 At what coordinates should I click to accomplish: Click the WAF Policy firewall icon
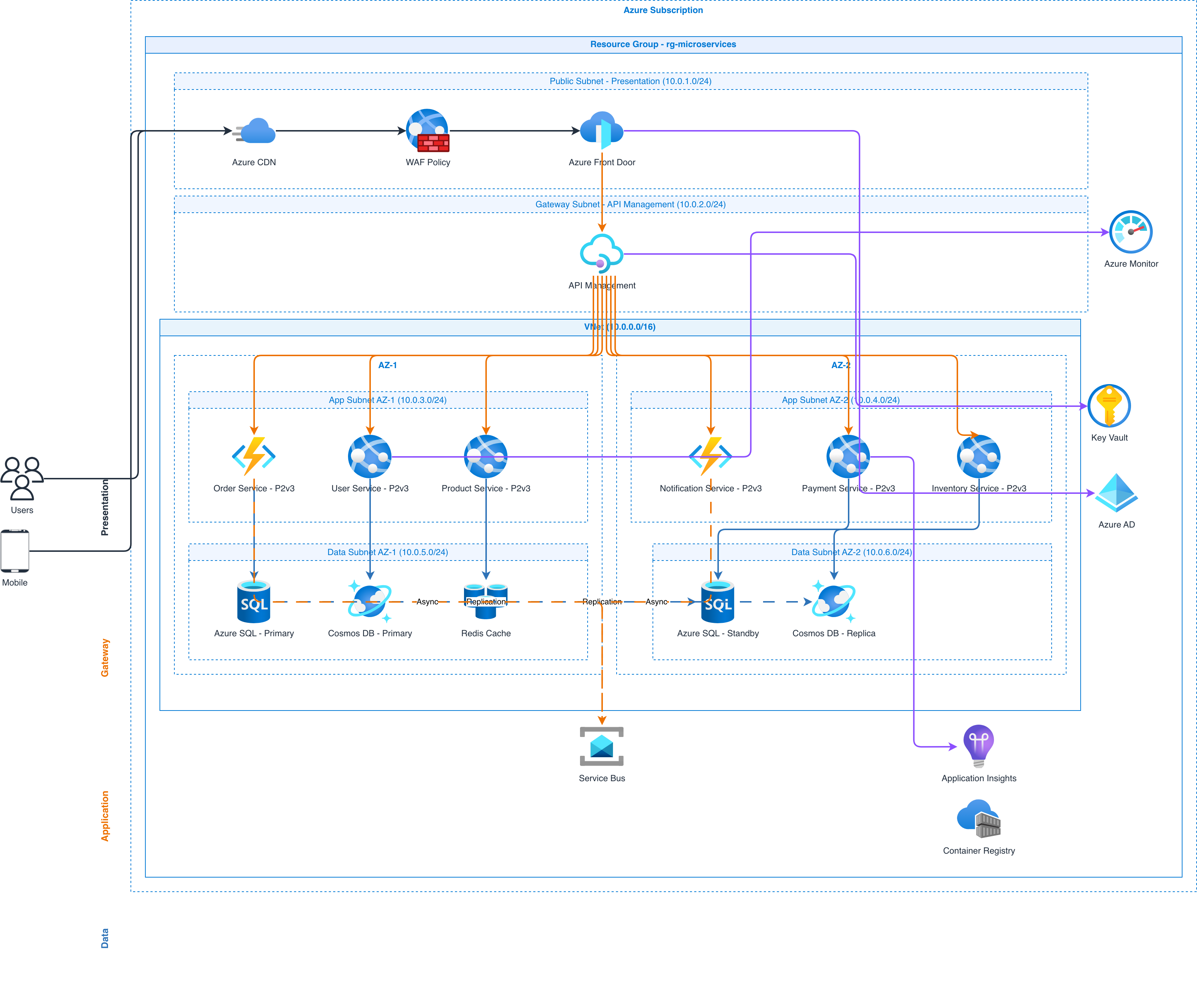[428, 130]
